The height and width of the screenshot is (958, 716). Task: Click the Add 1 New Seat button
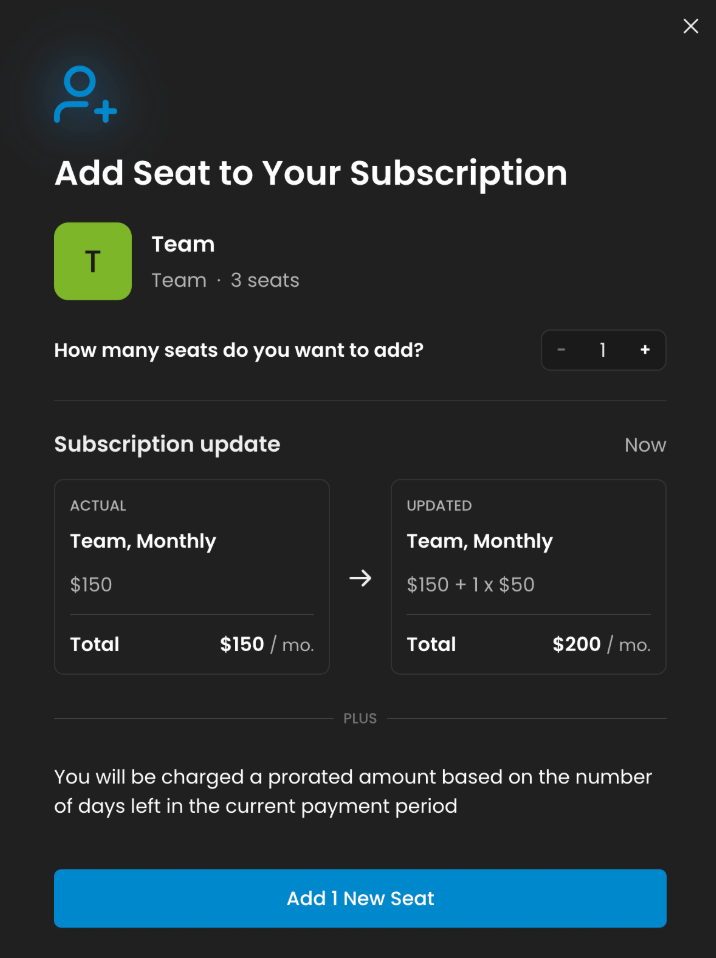pos(360,898)
